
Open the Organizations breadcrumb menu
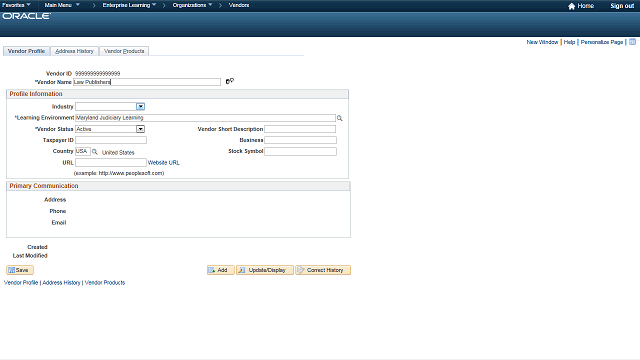pos(192,5)
